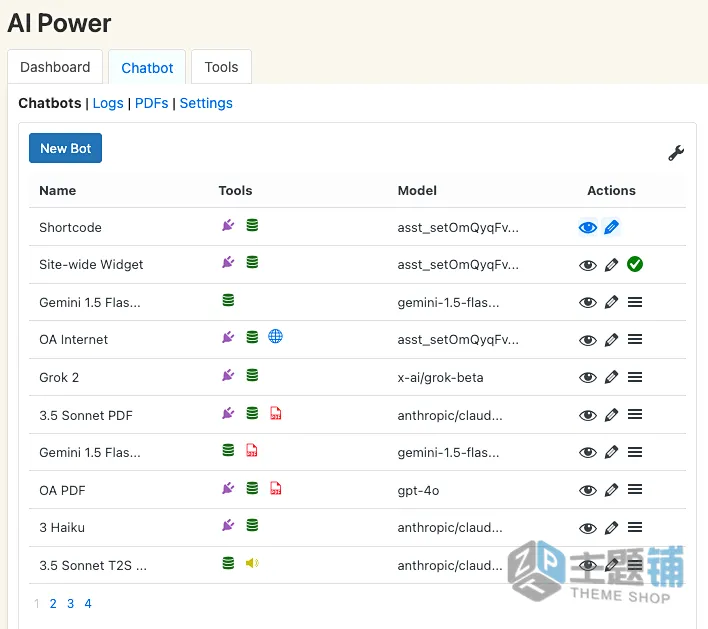This screenshot has width=708, height=629.
Task: Edit the 3 Haiku bot
Action: coord(611,527)
